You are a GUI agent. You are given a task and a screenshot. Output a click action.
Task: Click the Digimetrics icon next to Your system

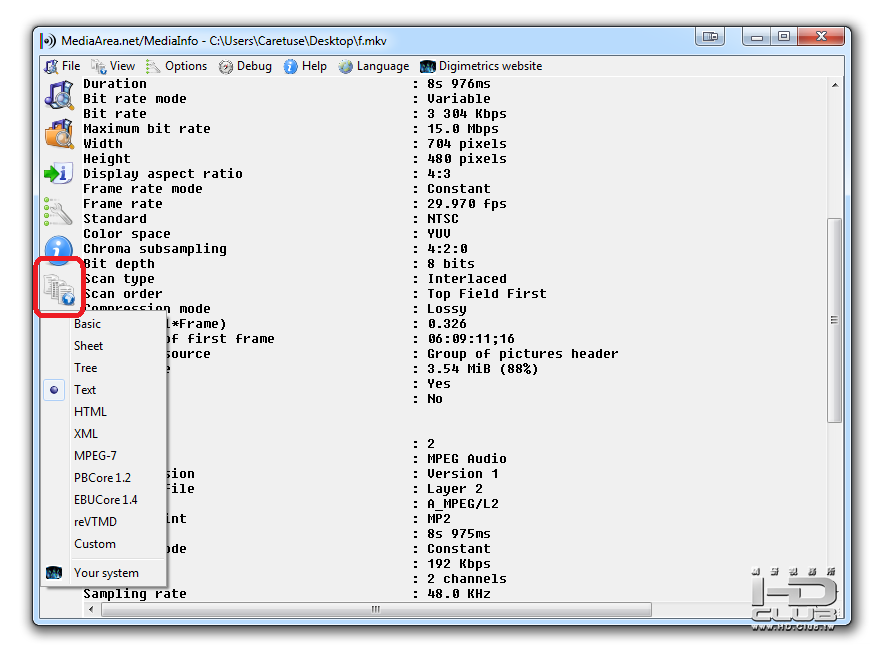54,573
